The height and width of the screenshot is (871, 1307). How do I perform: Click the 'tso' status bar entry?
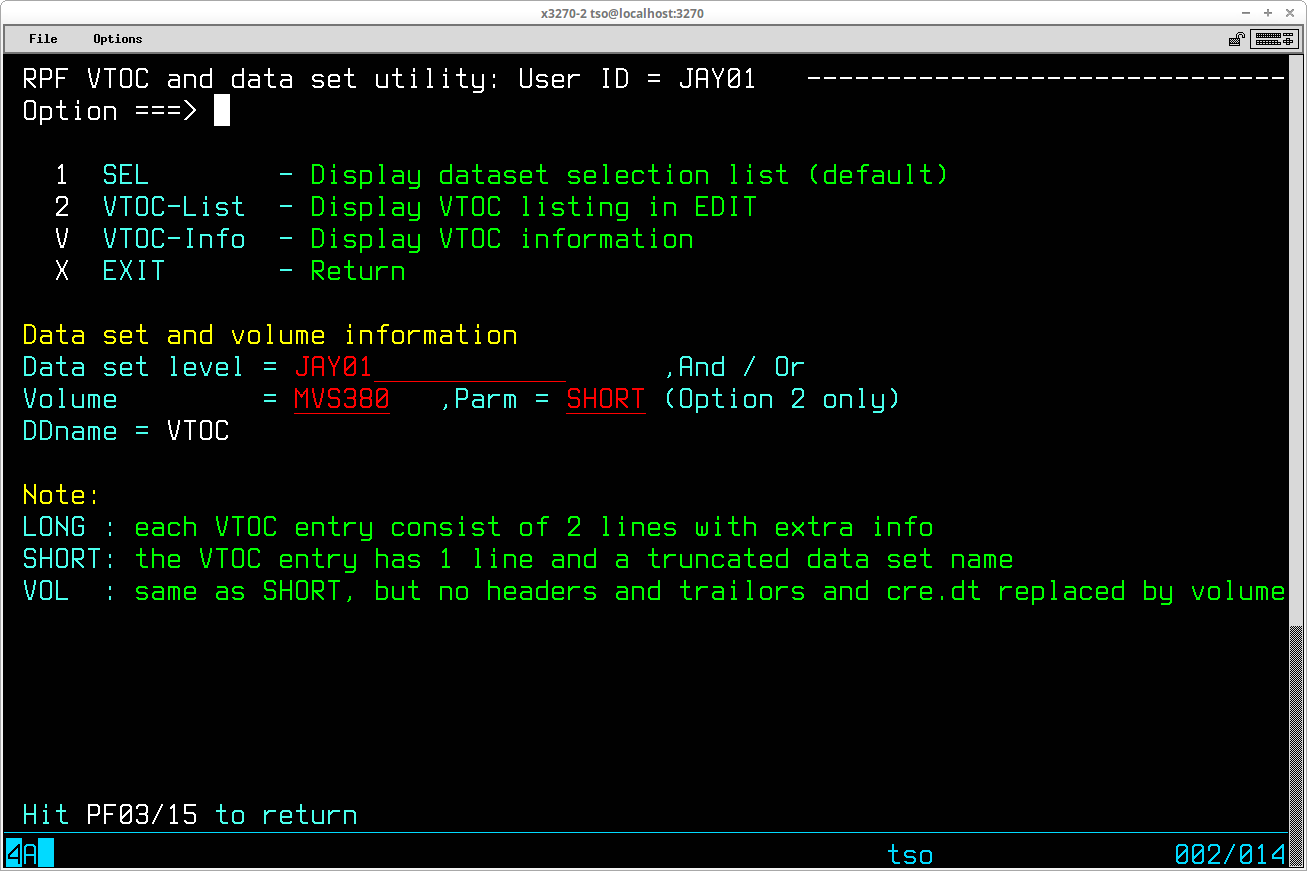point(910,855)
